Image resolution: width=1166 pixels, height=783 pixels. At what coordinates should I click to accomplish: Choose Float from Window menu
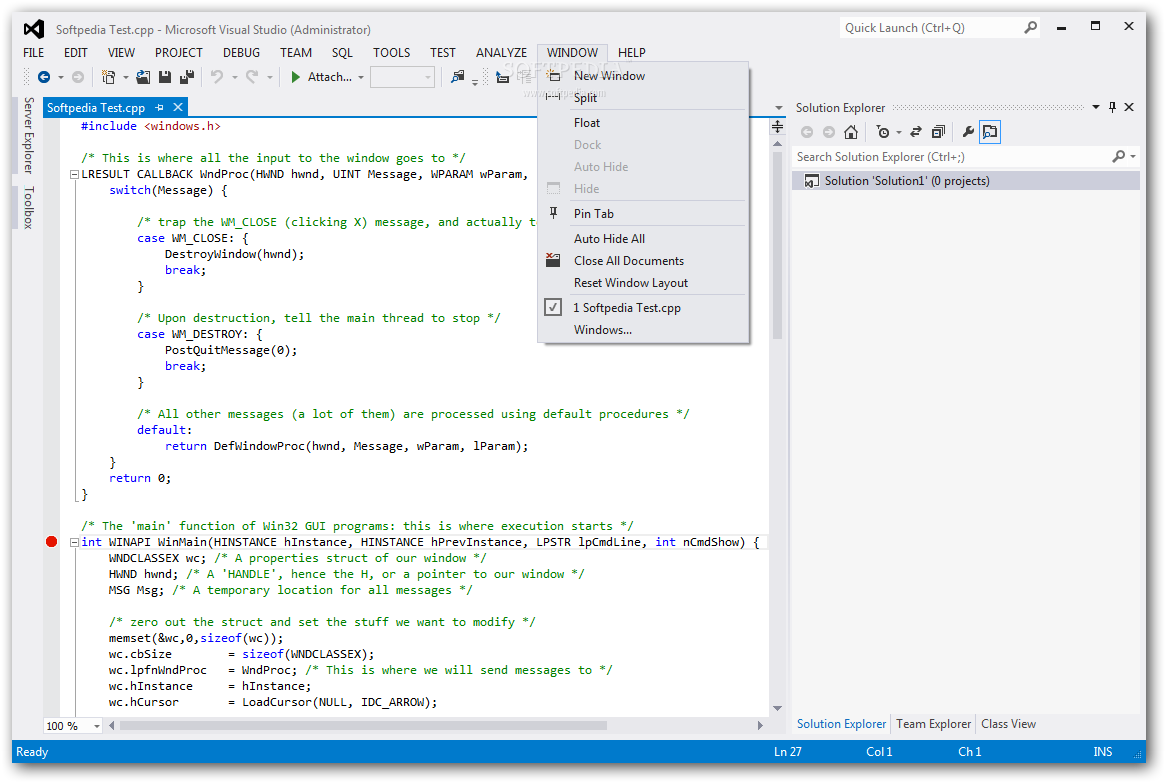(x=642, y=123)
